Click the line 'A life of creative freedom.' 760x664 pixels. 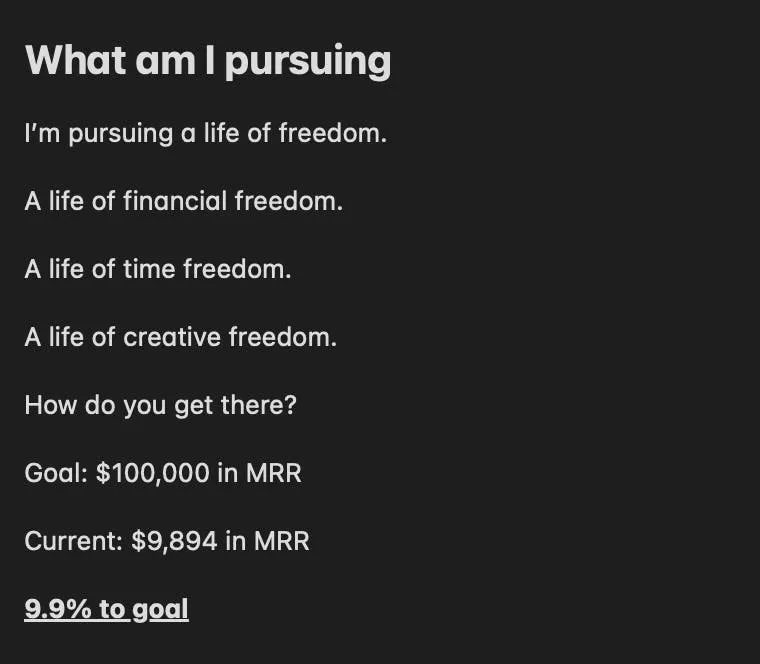pos(180,337)
